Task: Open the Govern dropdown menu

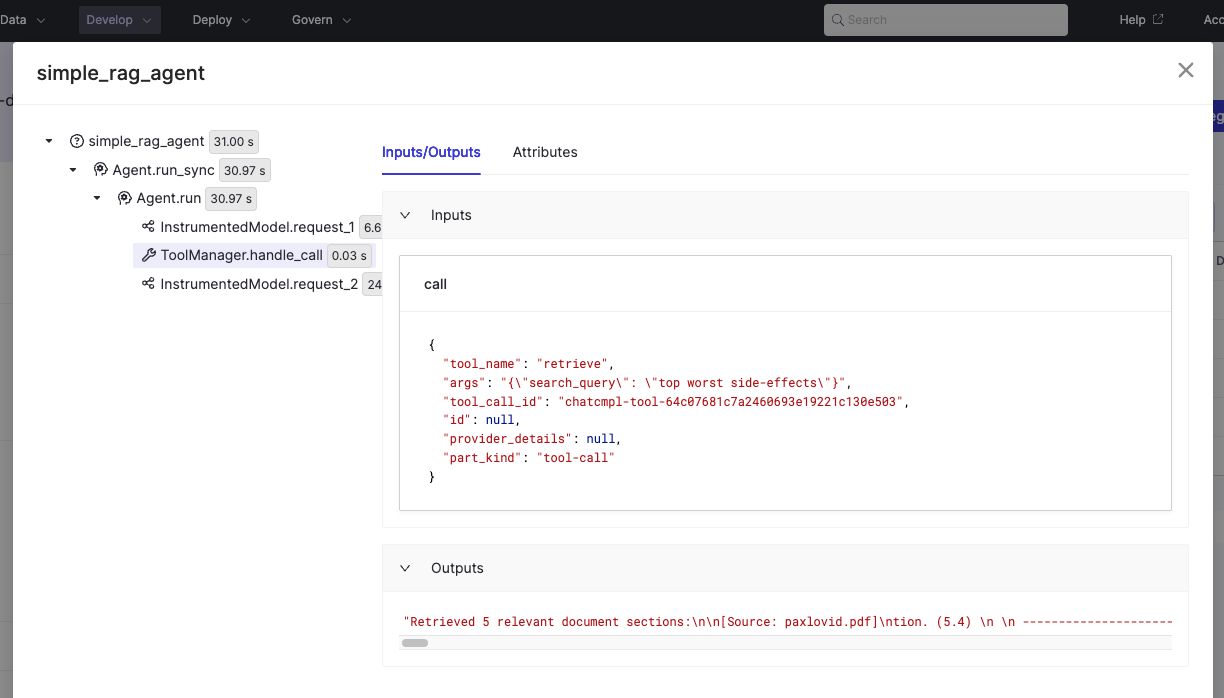Action: 321,20
